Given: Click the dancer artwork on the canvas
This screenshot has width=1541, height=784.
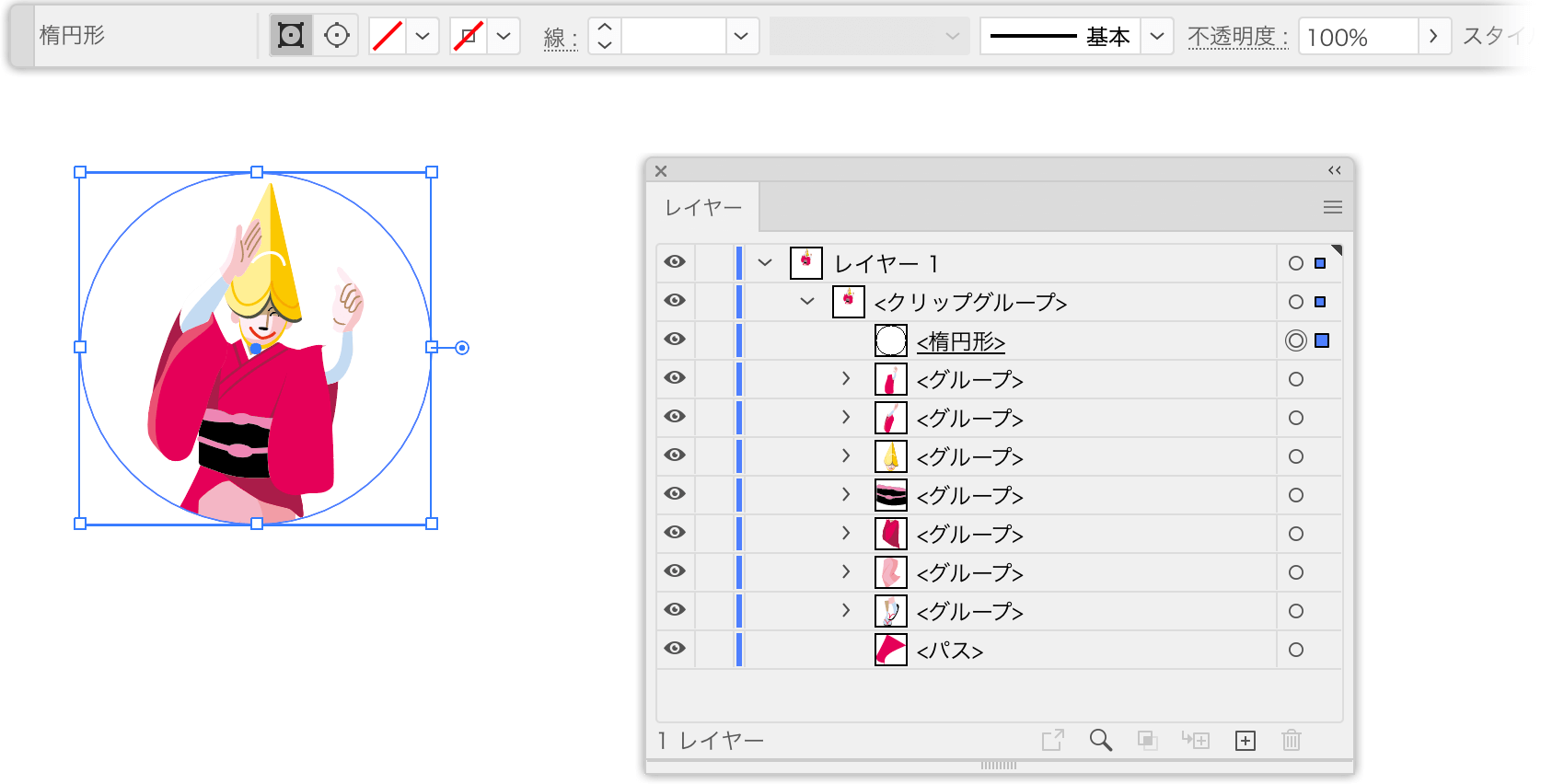Looking at the screenshot, I should 258,354.
